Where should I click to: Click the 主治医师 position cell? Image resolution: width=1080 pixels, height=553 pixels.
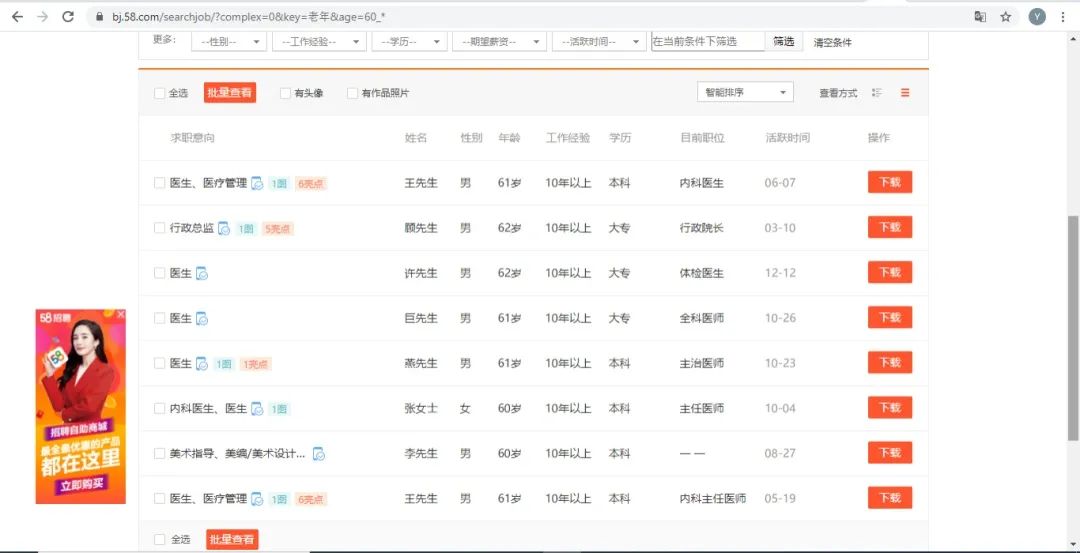(702, 364)
